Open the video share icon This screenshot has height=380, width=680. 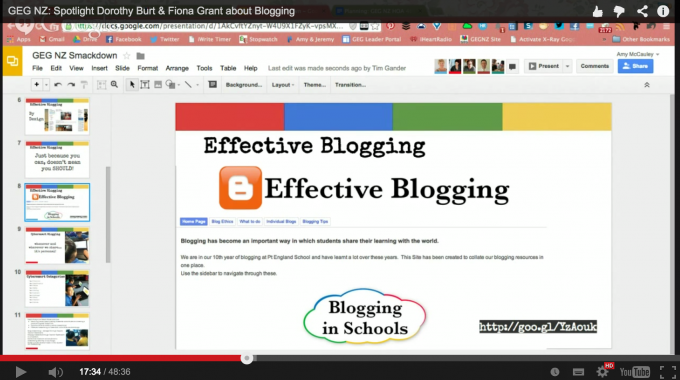click(x=642, y=11)
